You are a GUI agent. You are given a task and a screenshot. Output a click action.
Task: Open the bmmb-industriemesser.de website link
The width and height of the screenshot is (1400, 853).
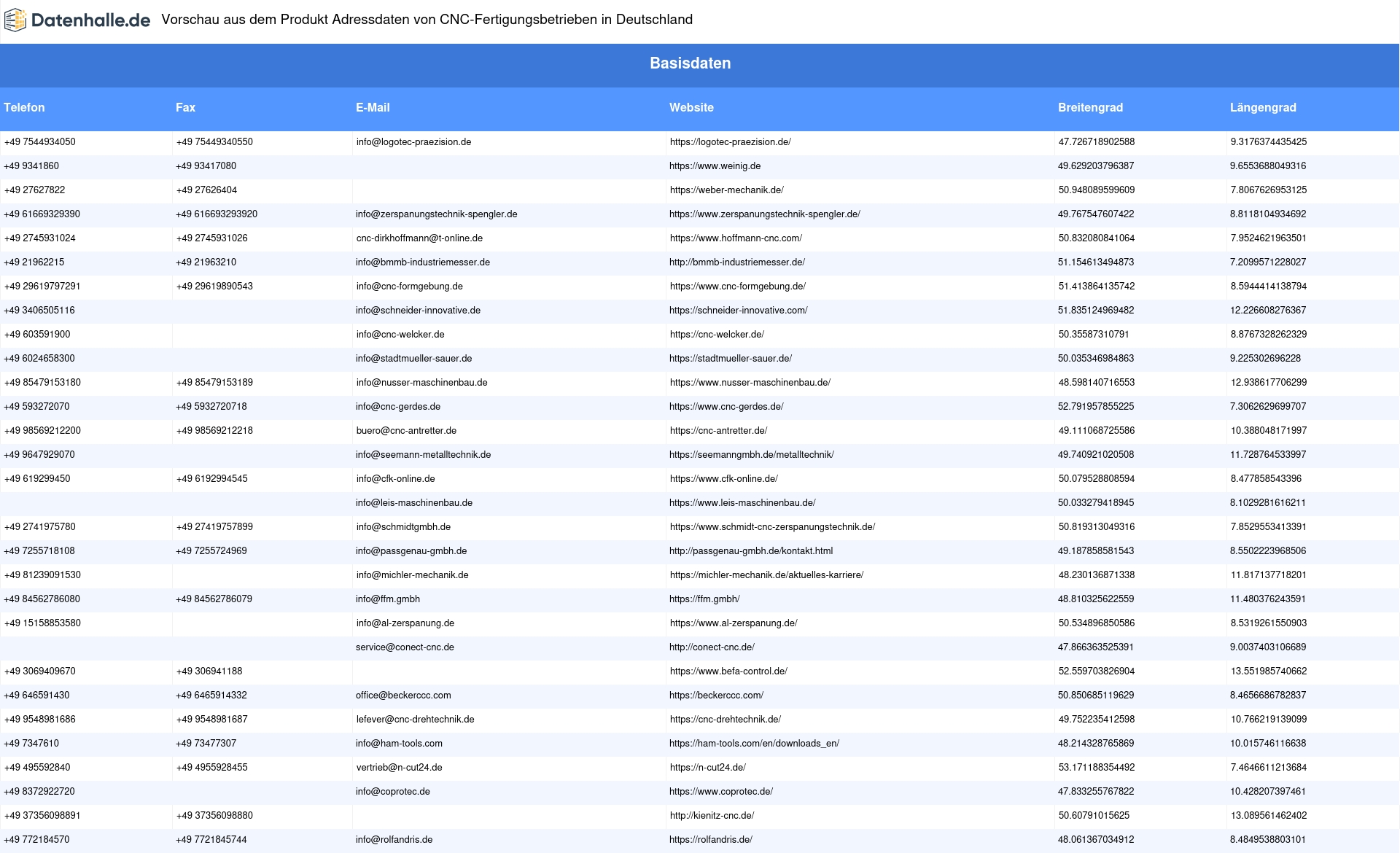point(737,262)
